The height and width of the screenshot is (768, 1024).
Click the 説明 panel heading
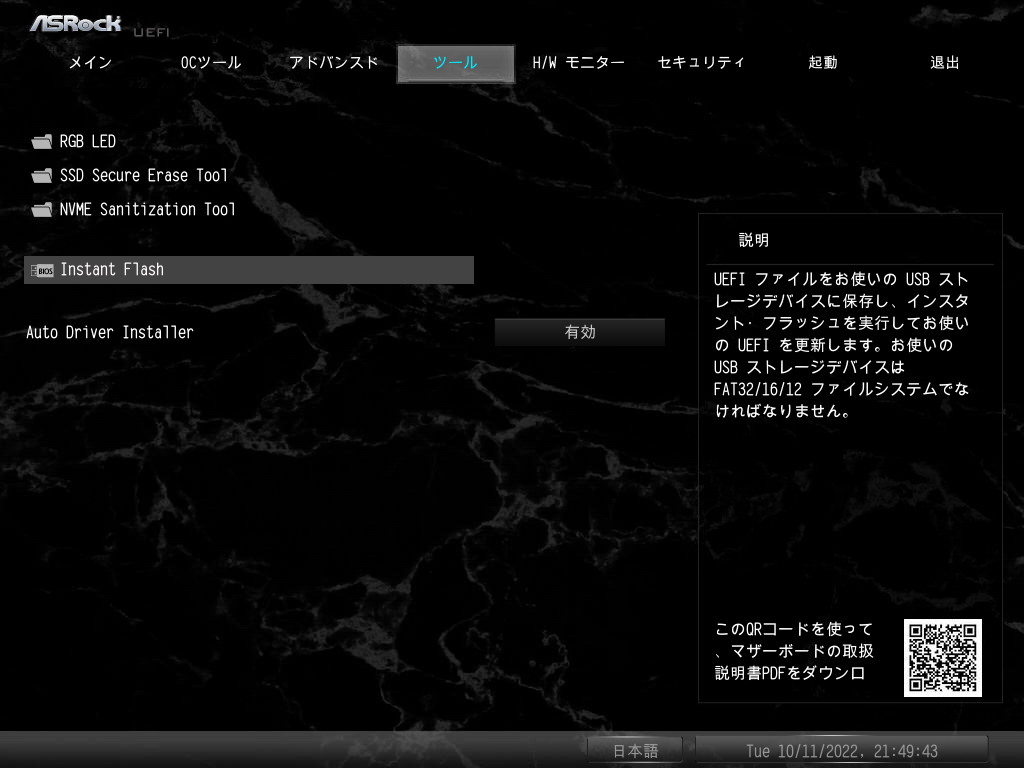(754, 240)
